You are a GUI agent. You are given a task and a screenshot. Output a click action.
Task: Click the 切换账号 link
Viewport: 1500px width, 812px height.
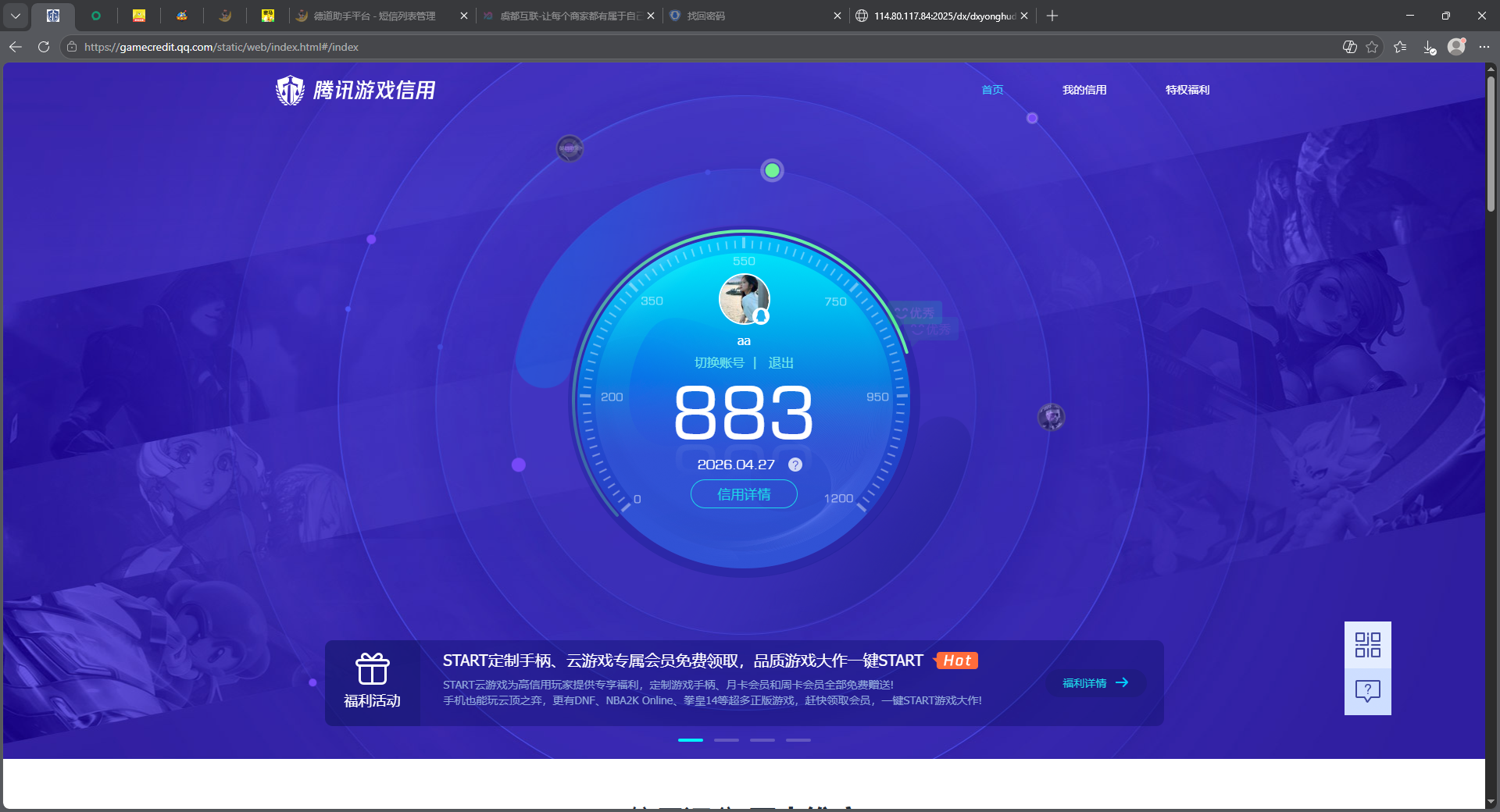click(720, 363)
